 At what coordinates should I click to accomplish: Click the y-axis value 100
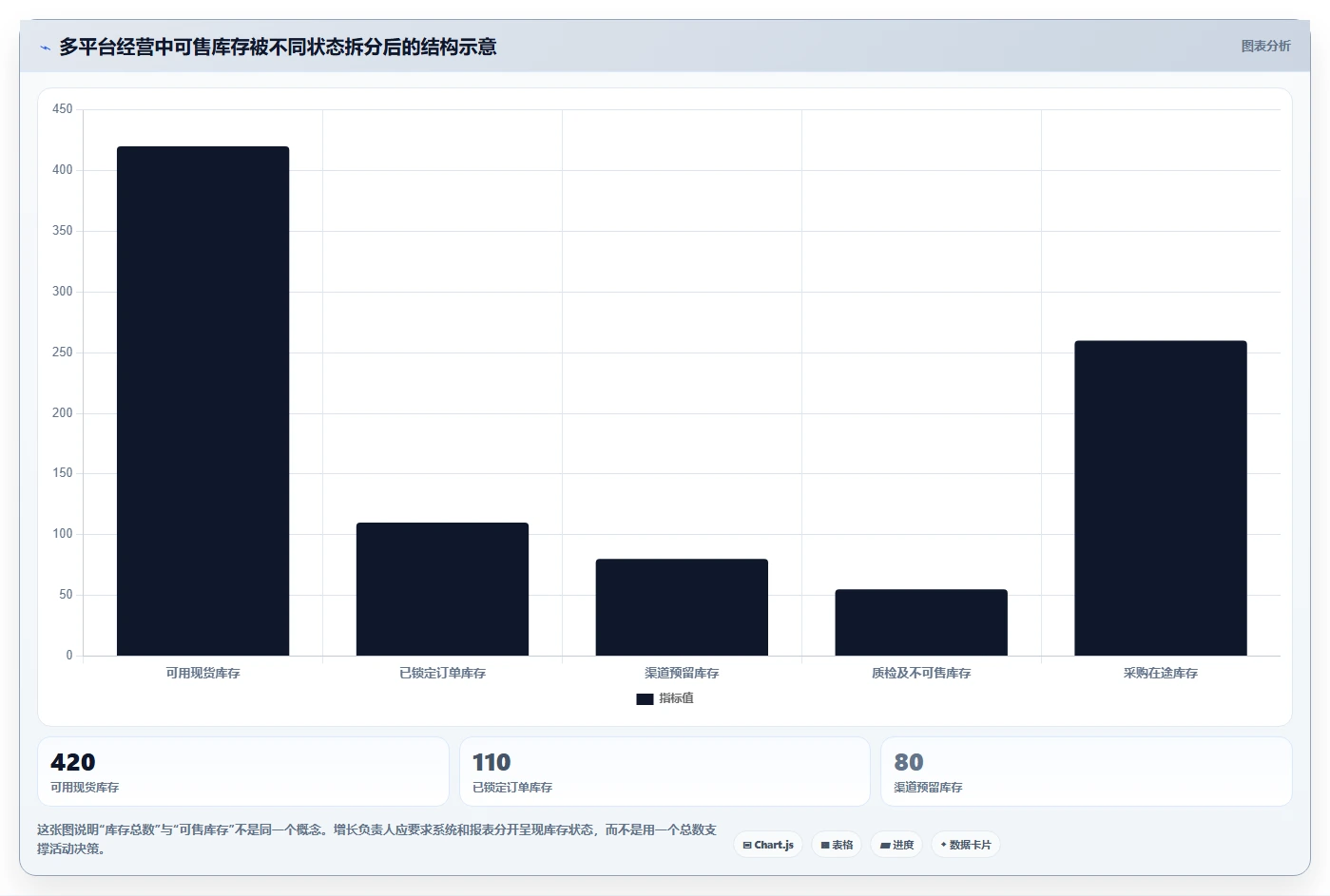tap(62, 534)
